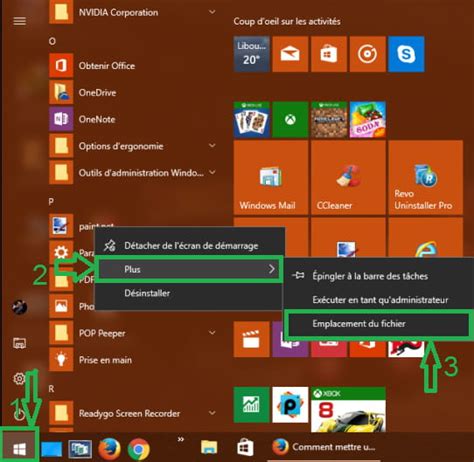The image size is (474, 462).
Task: Open the Skype tile
Action: coord(406,54)
